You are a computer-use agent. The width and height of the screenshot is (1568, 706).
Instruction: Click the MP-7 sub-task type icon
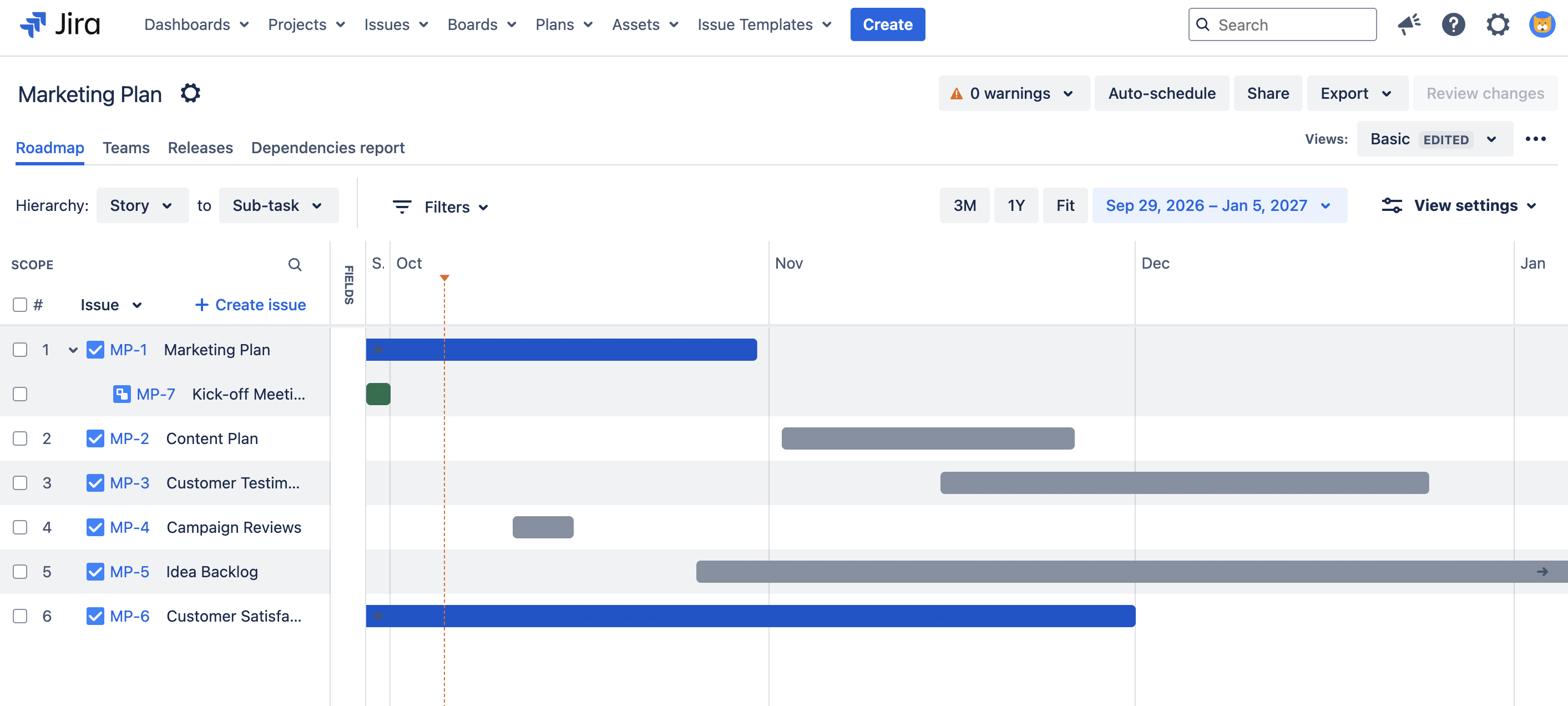122,394
